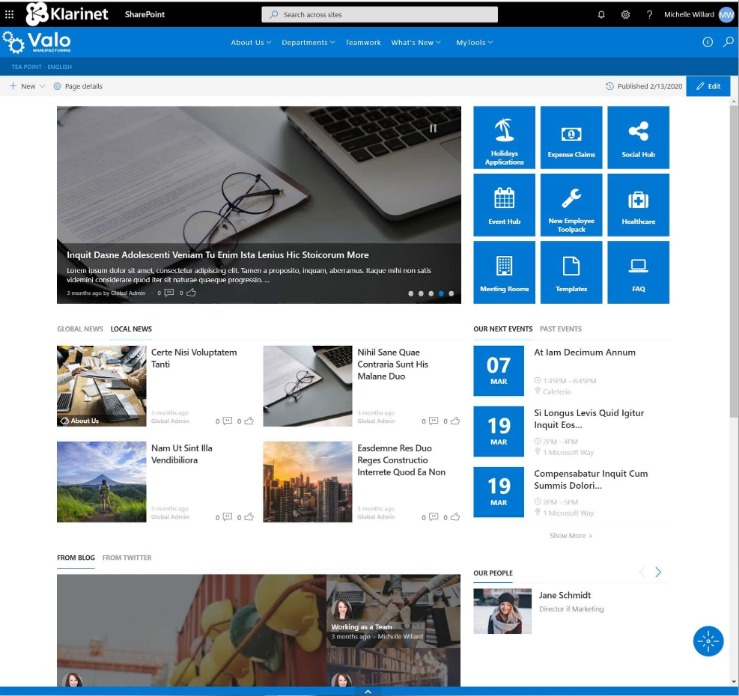Go to next person in Our People
Screen dimensions: 739x696
tap(658, 573)
